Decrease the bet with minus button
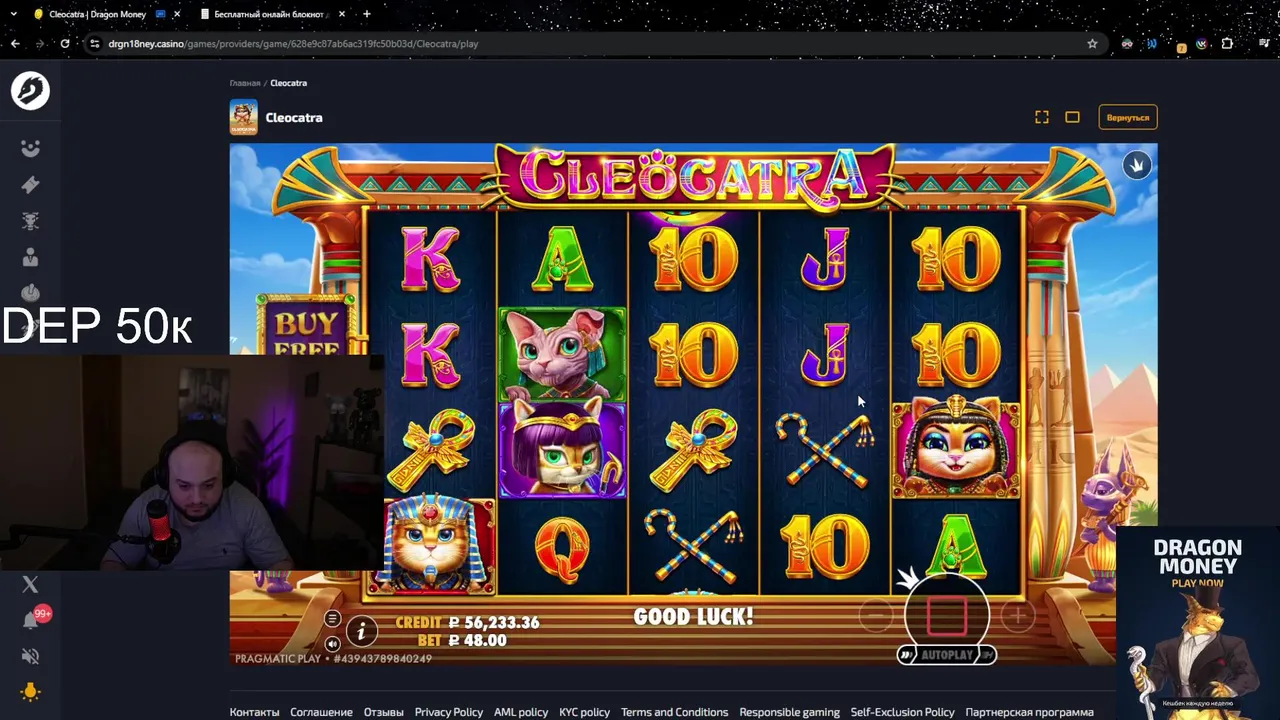Viewport: 1280px width, 720px height. click(x=875, y=617)
